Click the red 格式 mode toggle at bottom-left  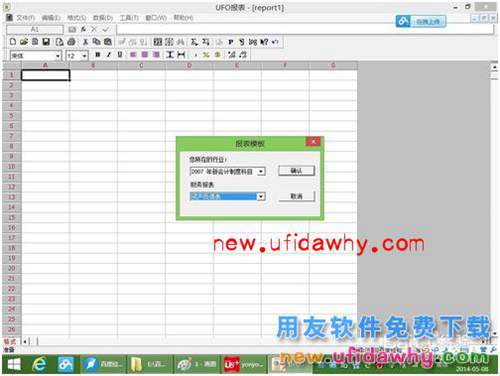pyautogui.click(x=10, y=342)
